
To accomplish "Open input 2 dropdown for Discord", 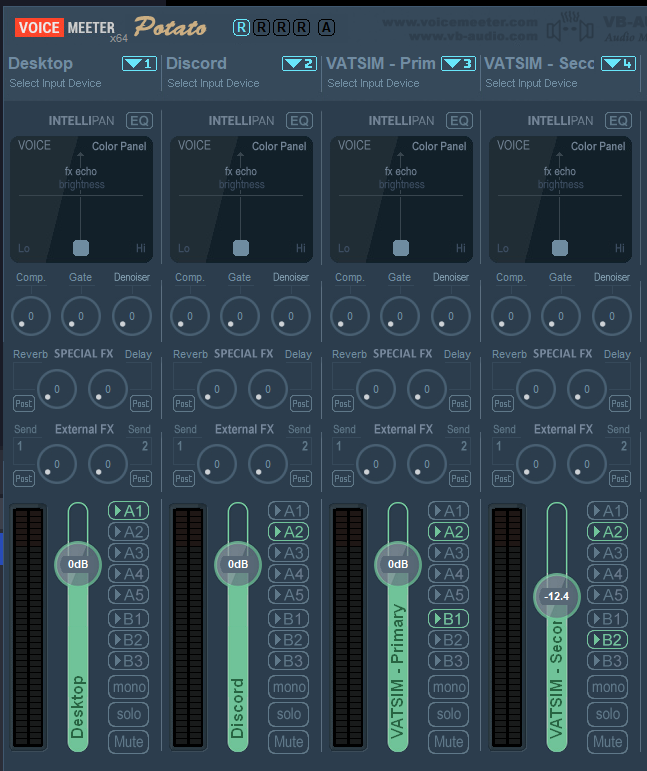I will [299, 64].
